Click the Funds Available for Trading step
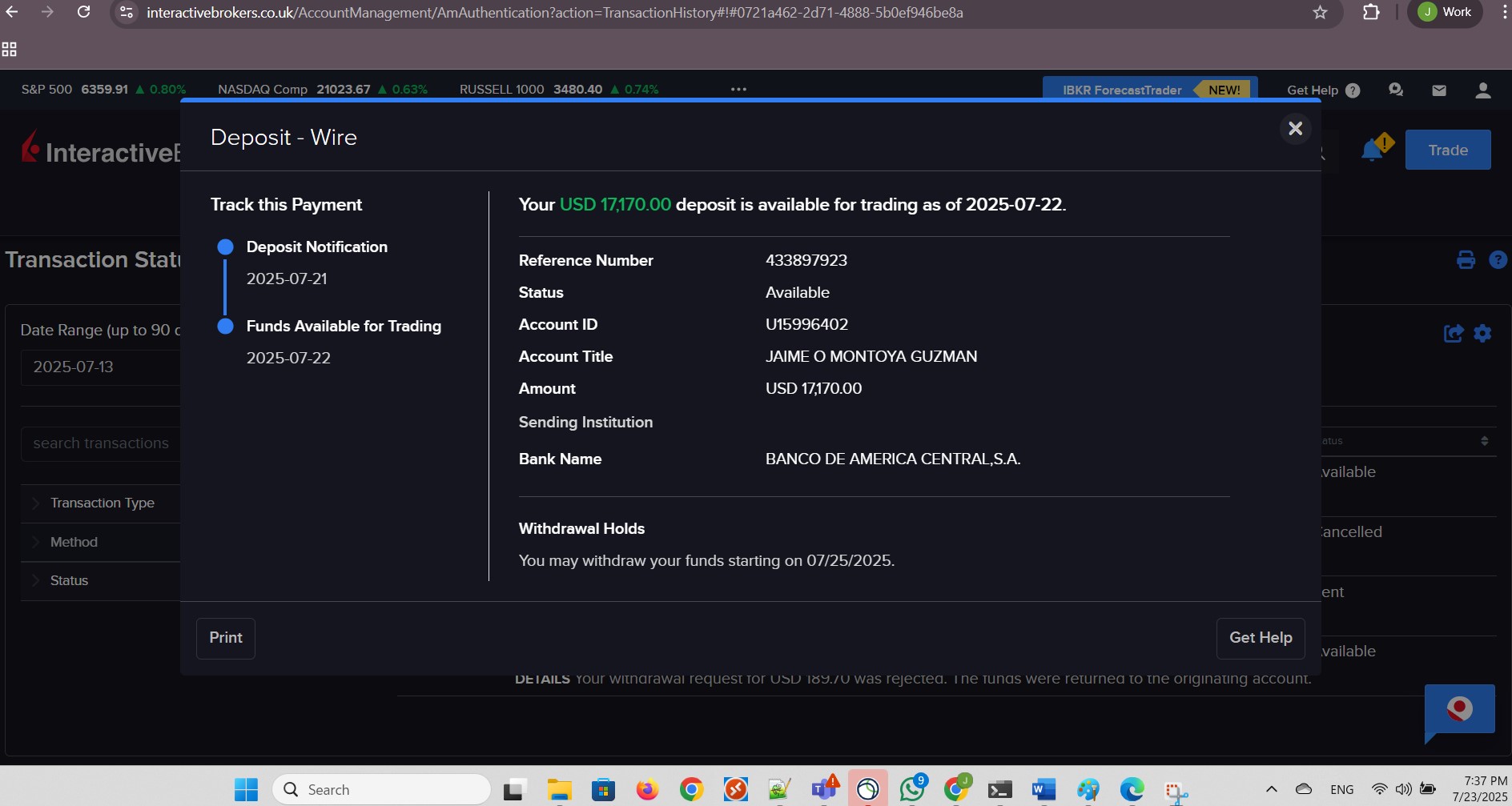The image size is (1512, 806). [344, 326]
